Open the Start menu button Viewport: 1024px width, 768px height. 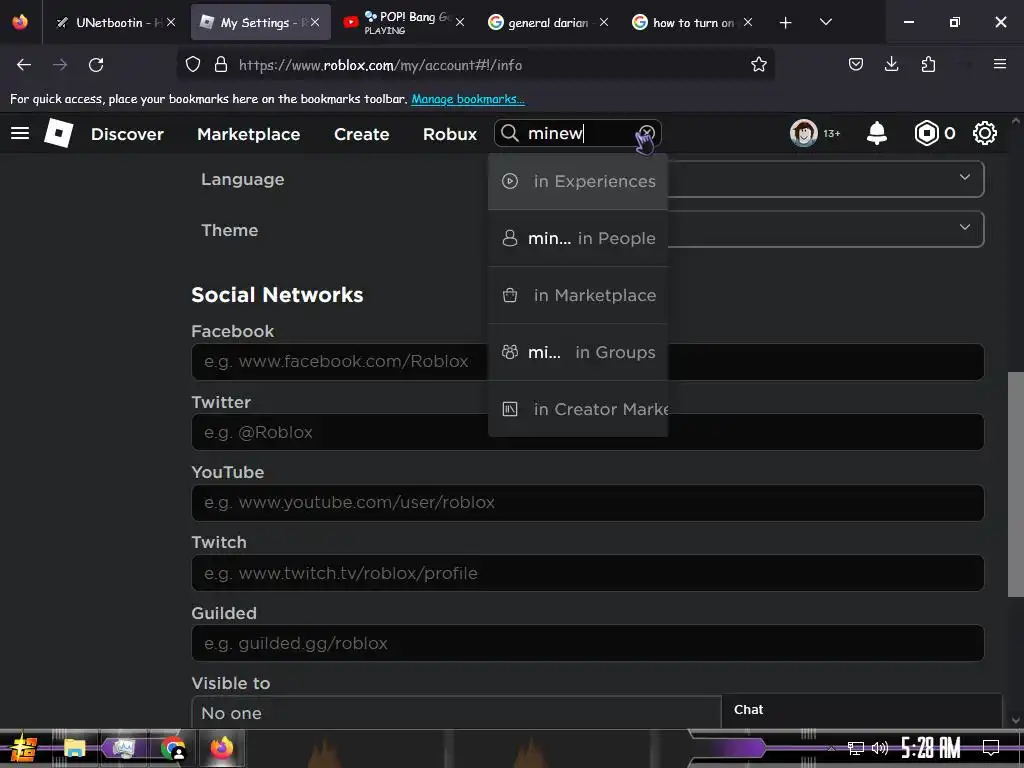coord(24,748)
